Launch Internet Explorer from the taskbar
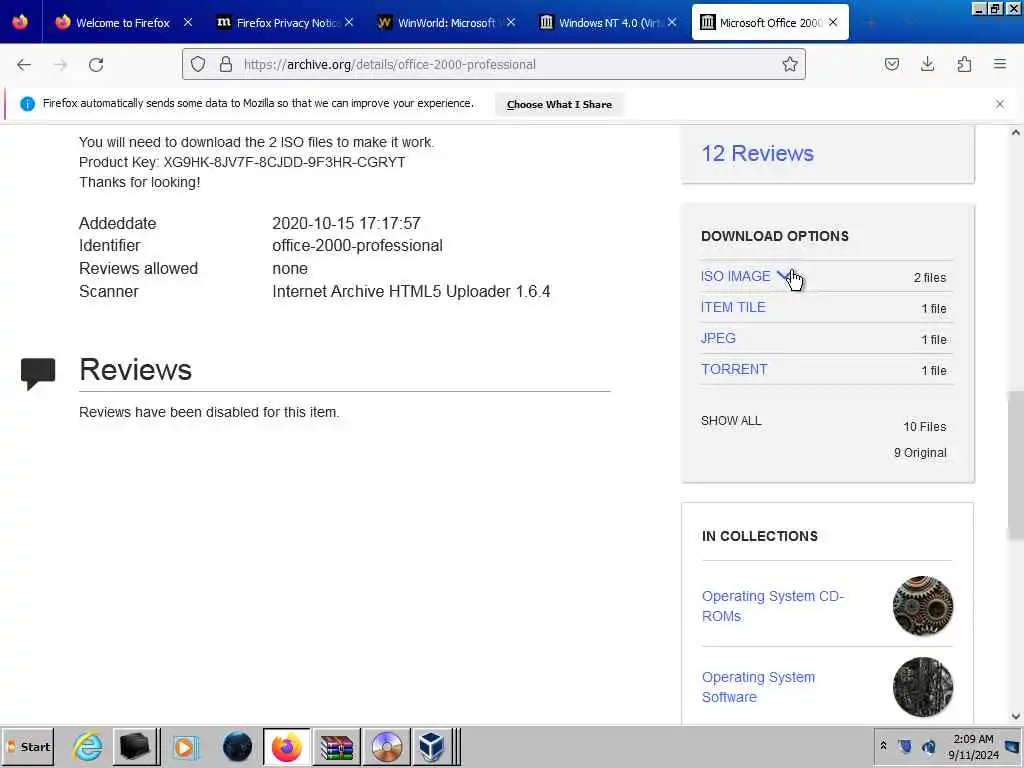This screenshot has height=768, width=1024. 88,746
